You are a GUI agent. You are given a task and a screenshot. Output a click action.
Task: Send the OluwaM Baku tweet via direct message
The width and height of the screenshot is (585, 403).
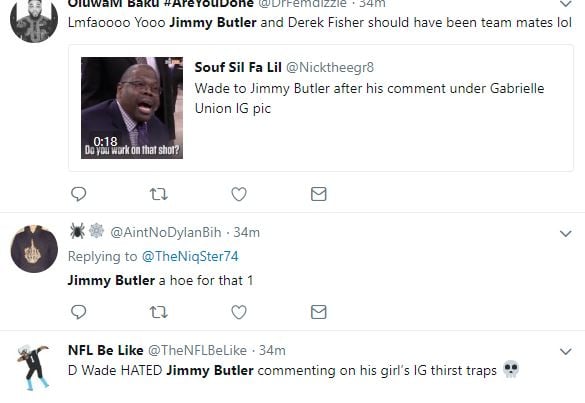pyautogui.click(x=319, y=194)
